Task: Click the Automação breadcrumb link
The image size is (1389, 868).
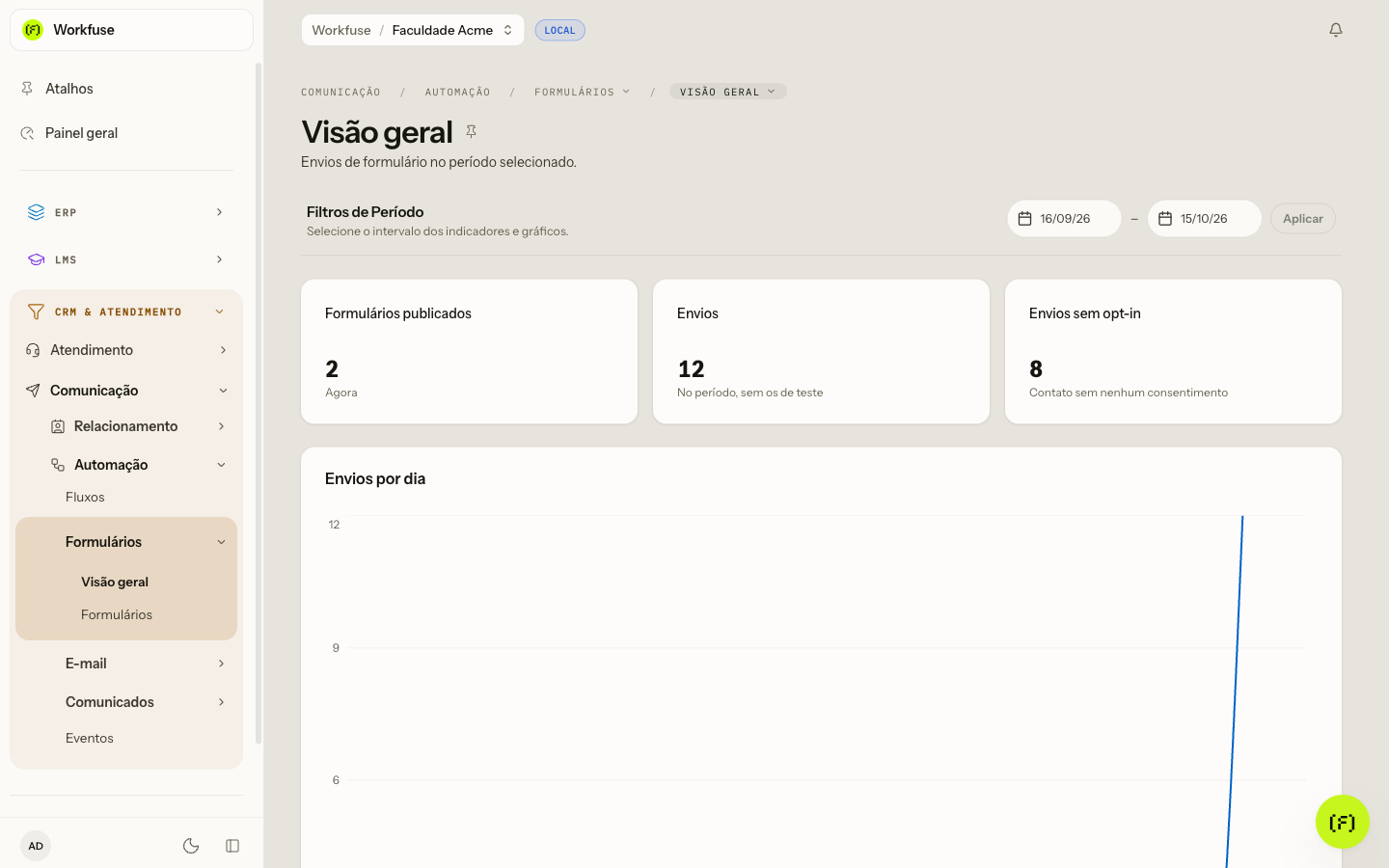Action: (x=457, y=92)
